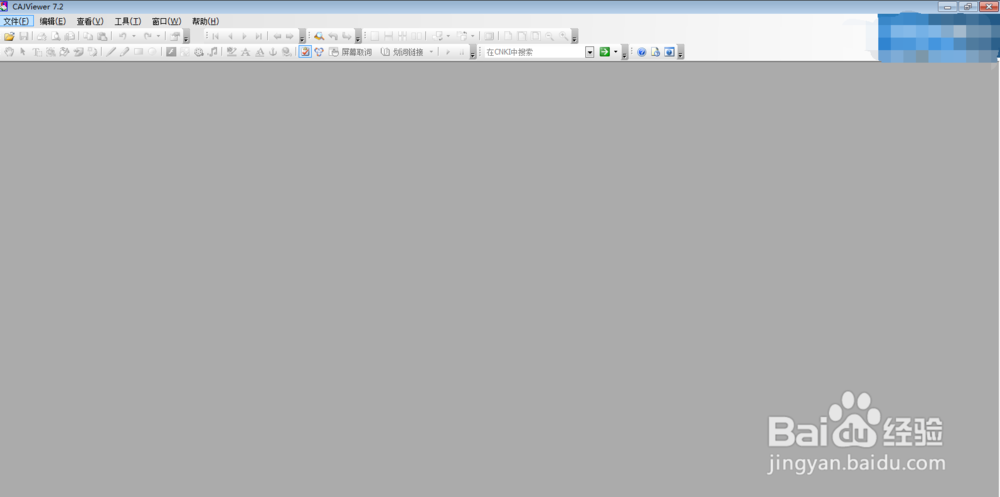The height and width of the screenshot is (497, 1000).
Task: Open the 文件(F) menu
Action: (16, 21)
